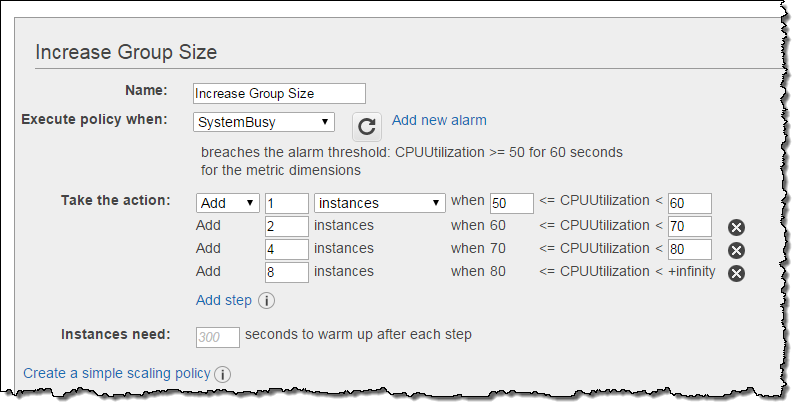Click the info icon beside Add step
This screenshot has height=407, width=798.
coord(267,300)
